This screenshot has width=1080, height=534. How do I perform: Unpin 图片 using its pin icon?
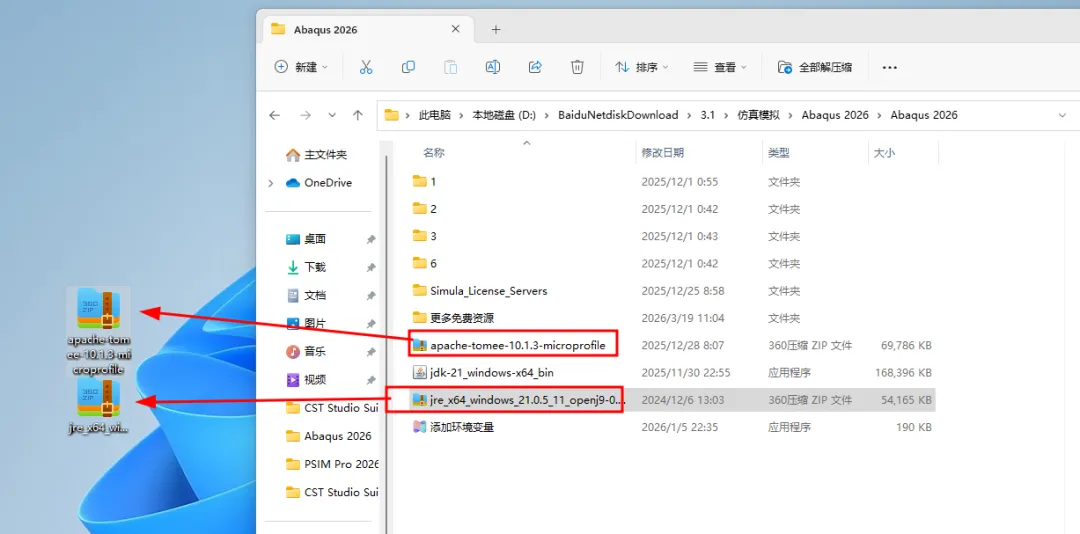pos(371,324)
